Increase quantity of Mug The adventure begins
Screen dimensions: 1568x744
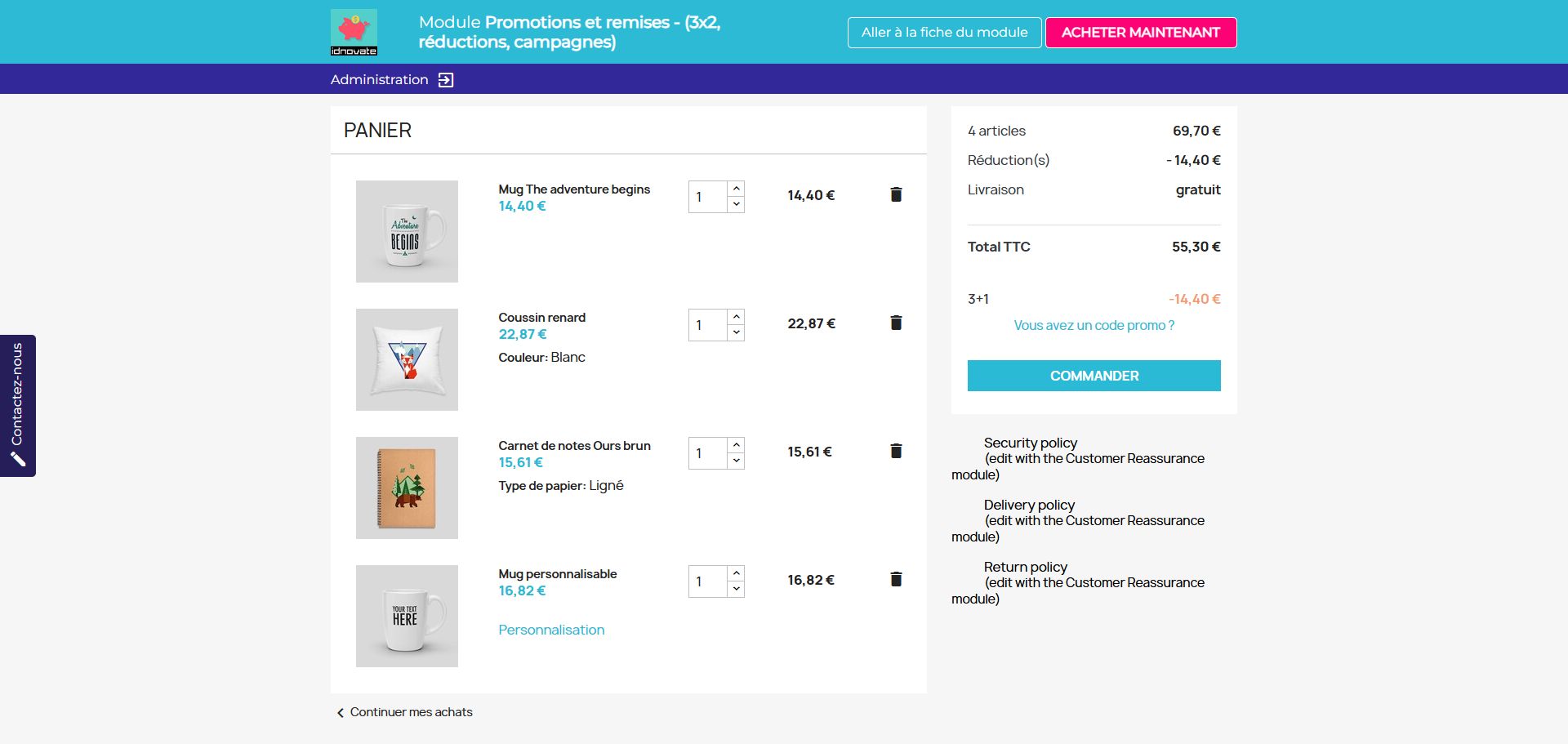(x=736, y=189)
